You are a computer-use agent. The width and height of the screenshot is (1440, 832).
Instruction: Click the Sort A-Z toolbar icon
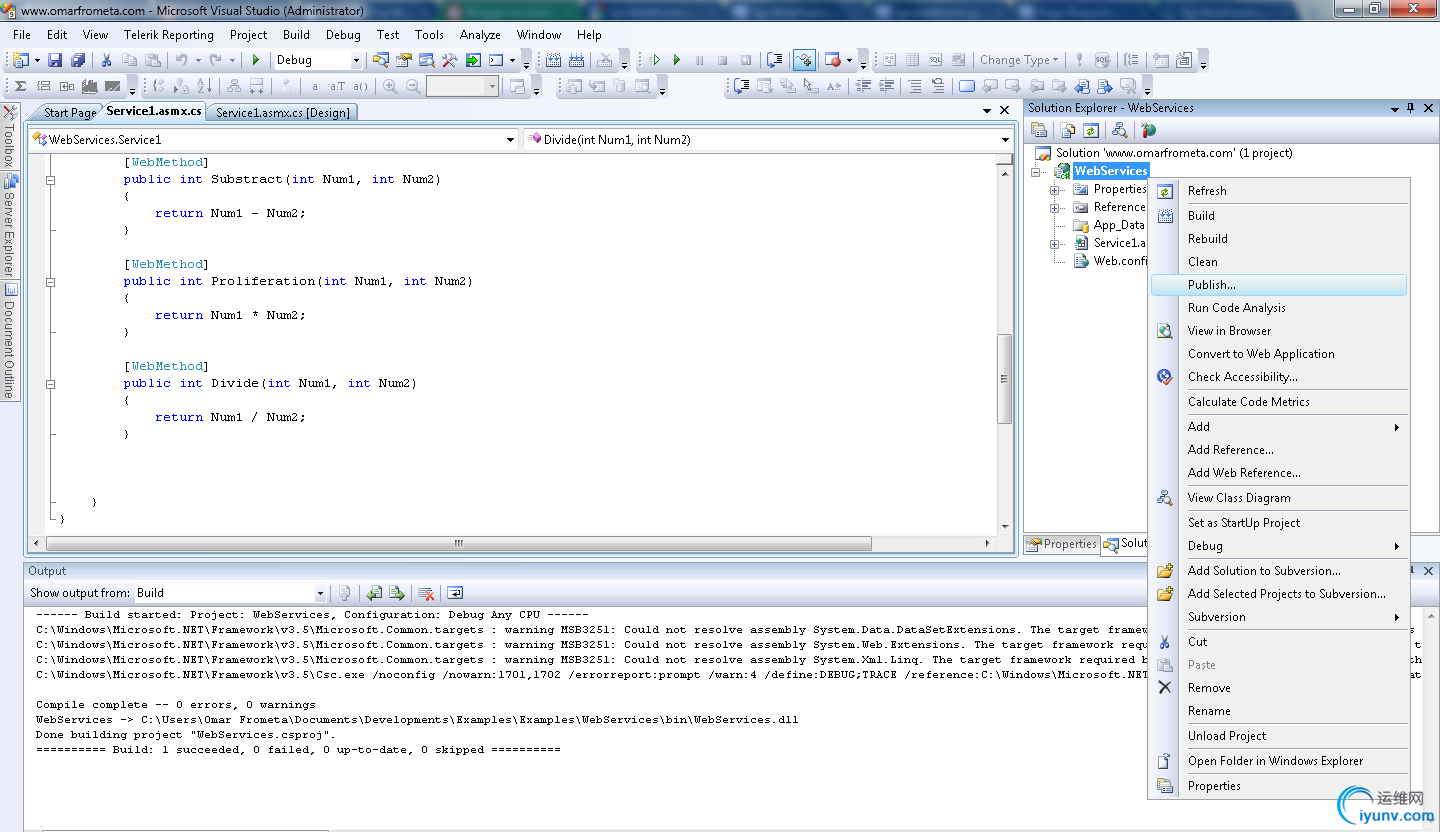(x=204, y=86)
